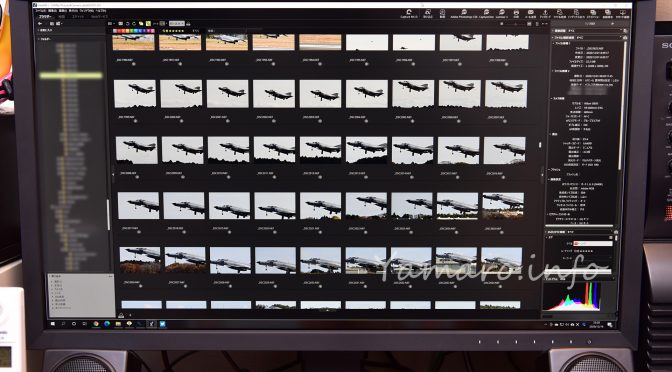Open the File menu in menu bar
Viewport: 672px width, 372px height.
coord(40,11)
